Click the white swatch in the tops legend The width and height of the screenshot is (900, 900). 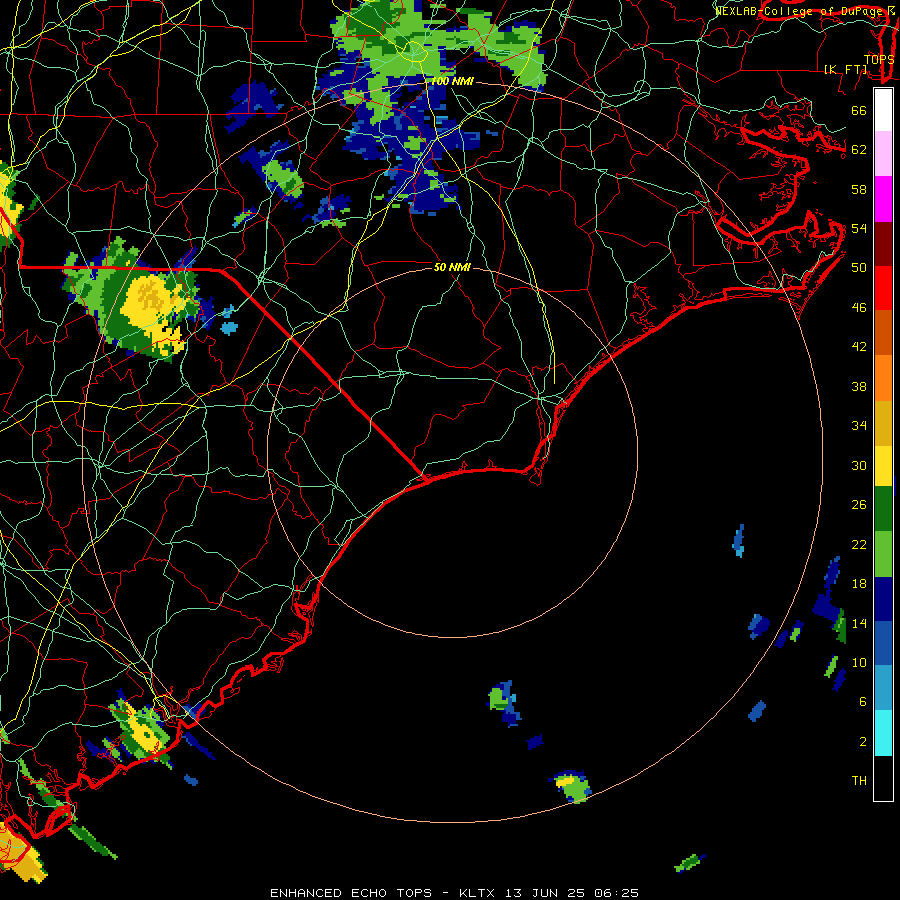point(883,110)
